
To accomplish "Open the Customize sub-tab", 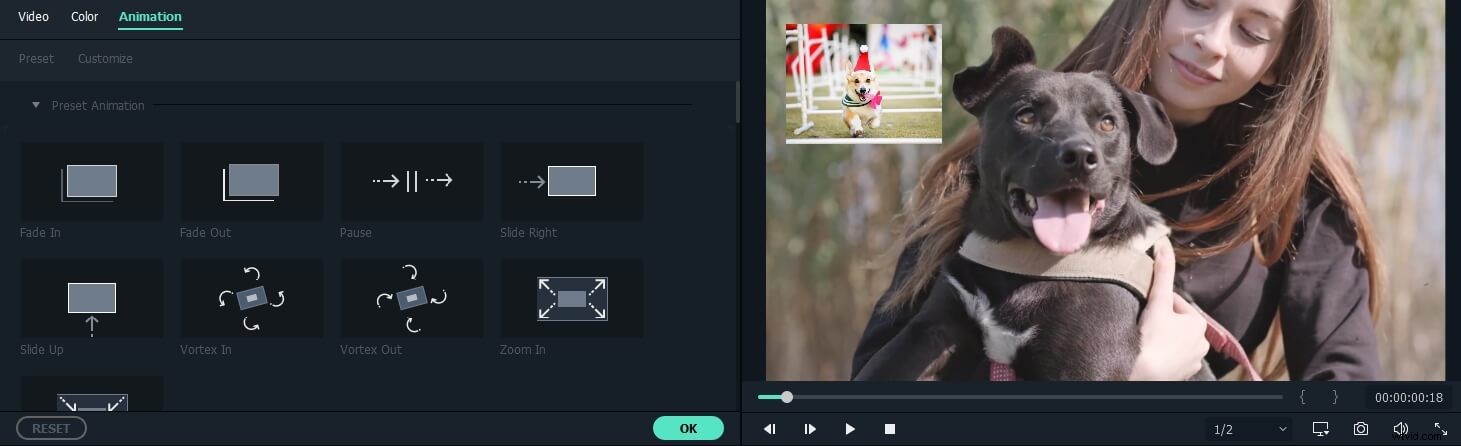I will (105, 59).
